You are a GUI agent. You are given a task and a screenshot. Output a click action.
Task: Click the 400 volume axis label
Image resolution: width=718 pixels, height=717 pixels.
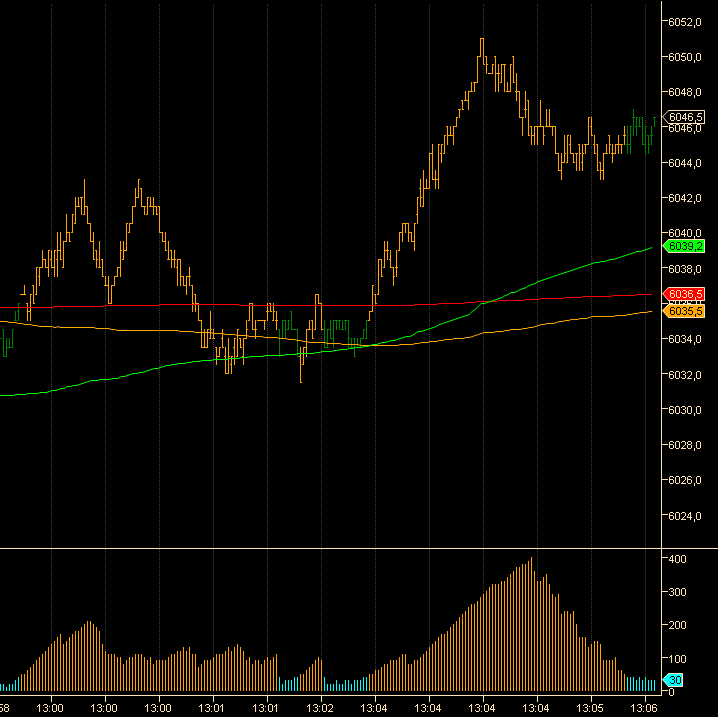click(677, 559)
